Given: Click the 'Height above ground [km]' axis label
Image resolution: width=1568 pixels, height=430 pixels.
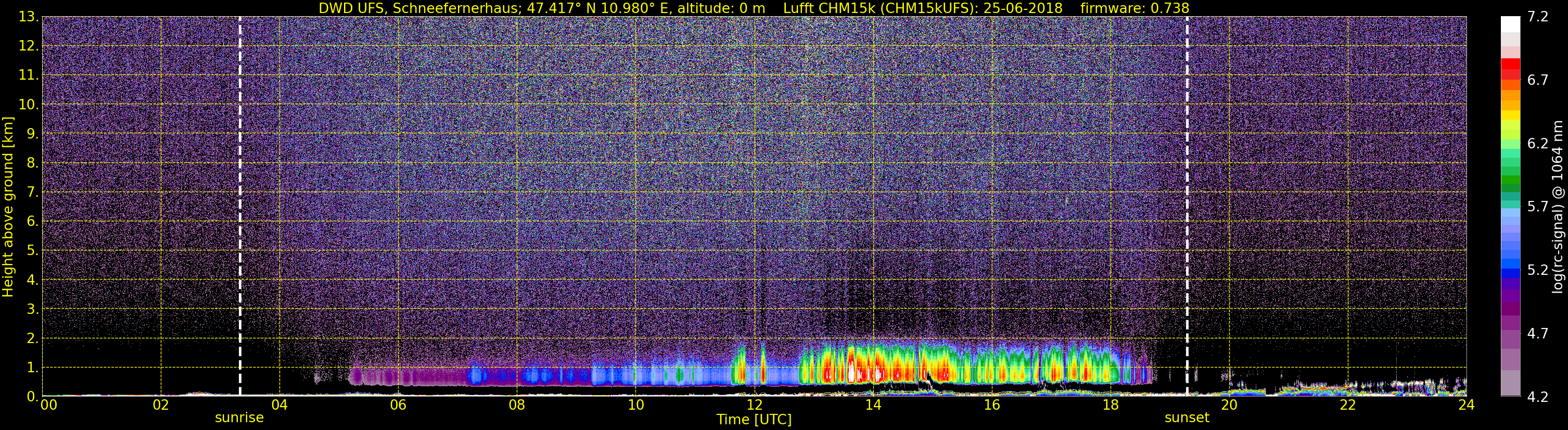Looking at the screenshot, I should click(8, 207).
